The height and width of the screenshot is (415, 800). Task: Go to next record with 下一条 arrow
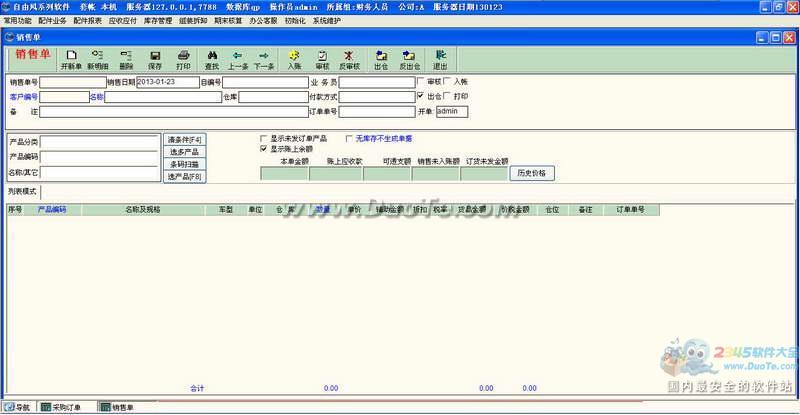tap(264, 55)
